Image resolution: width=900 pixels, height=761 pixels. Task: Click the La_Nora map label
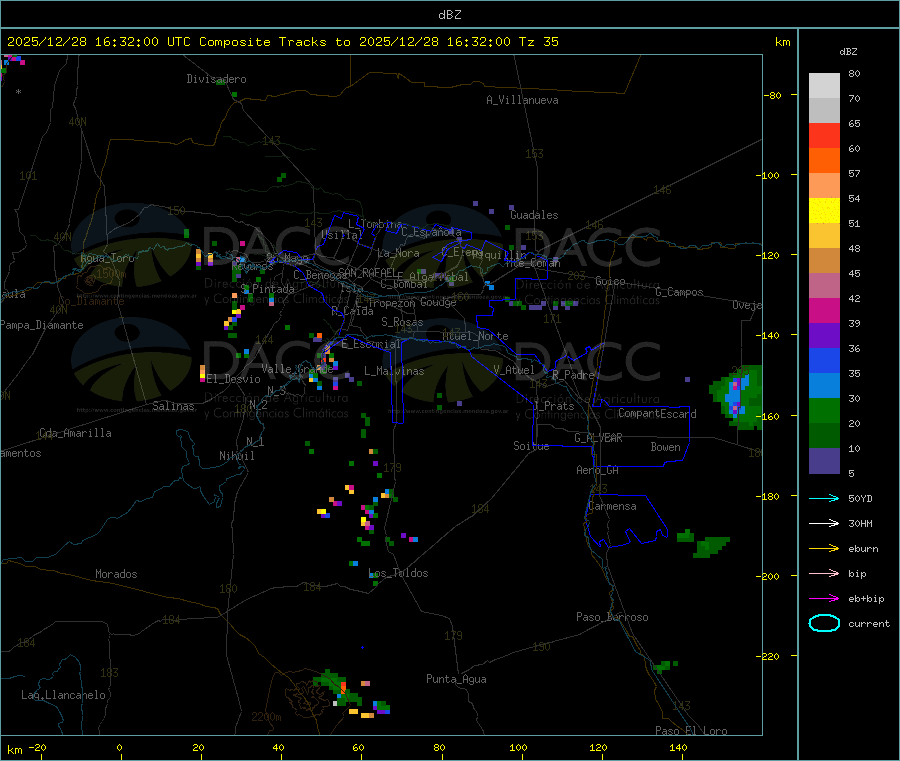[x=398, y=253]
